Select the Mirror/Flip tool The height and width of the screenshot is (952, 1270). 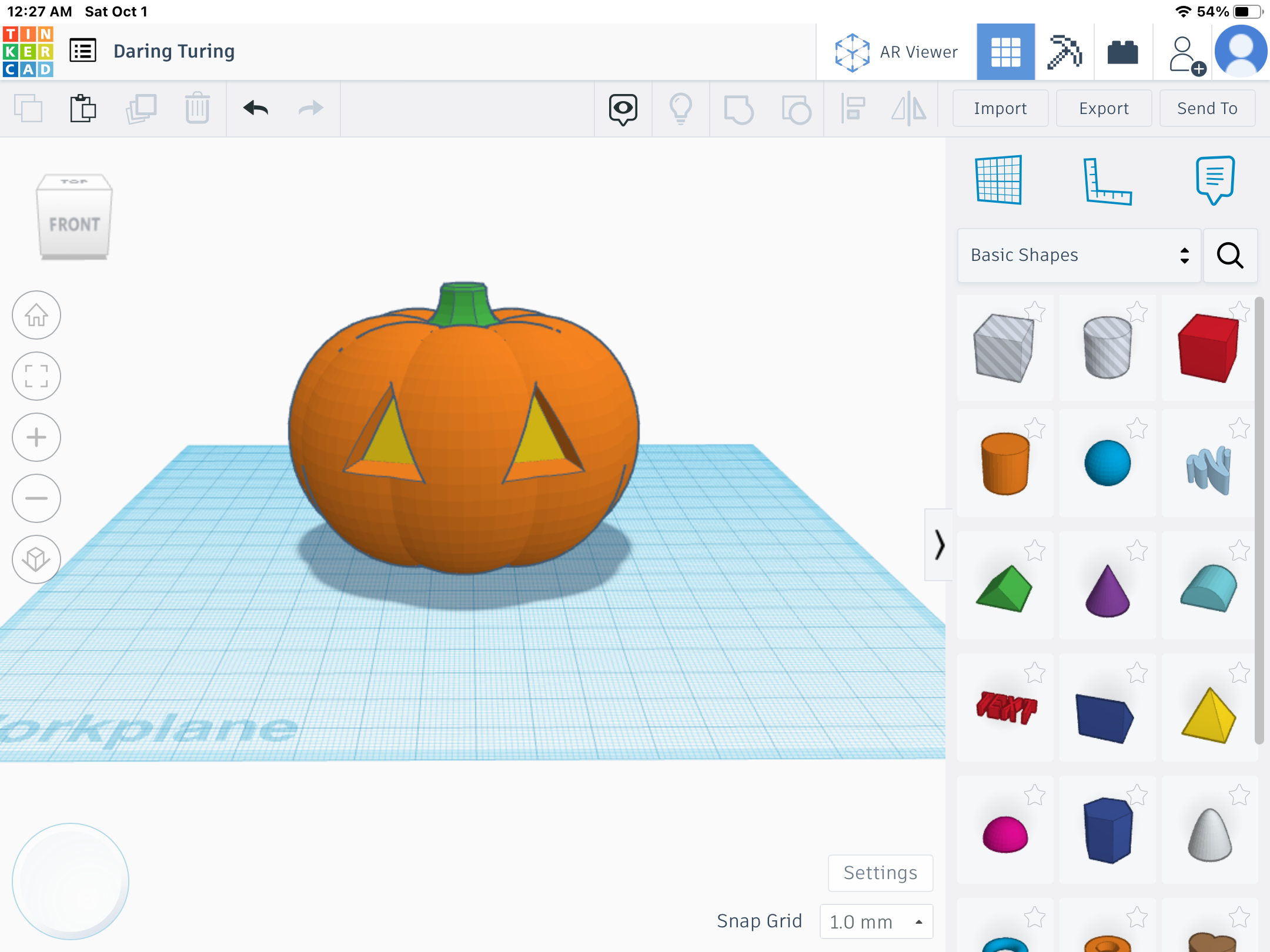pyautogui.click(x=907, y=109)
